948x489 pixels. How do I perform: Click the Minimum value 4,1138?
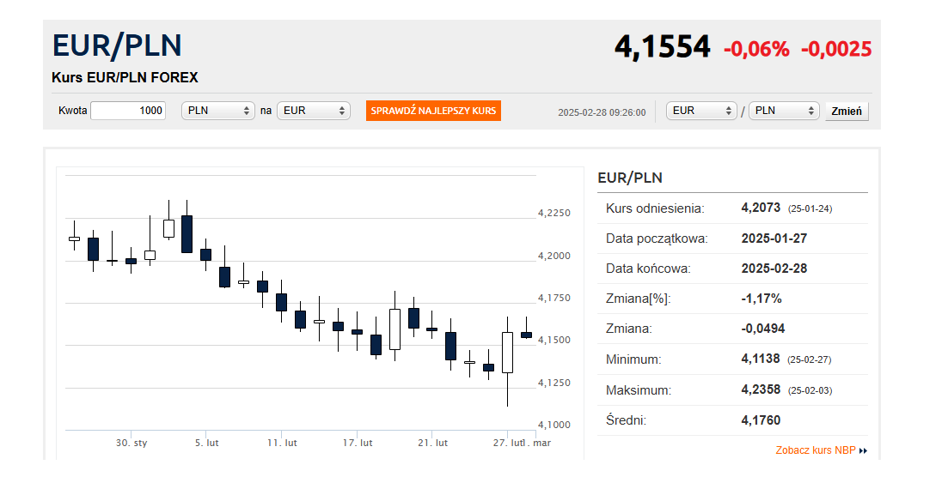tap(762, 359)
